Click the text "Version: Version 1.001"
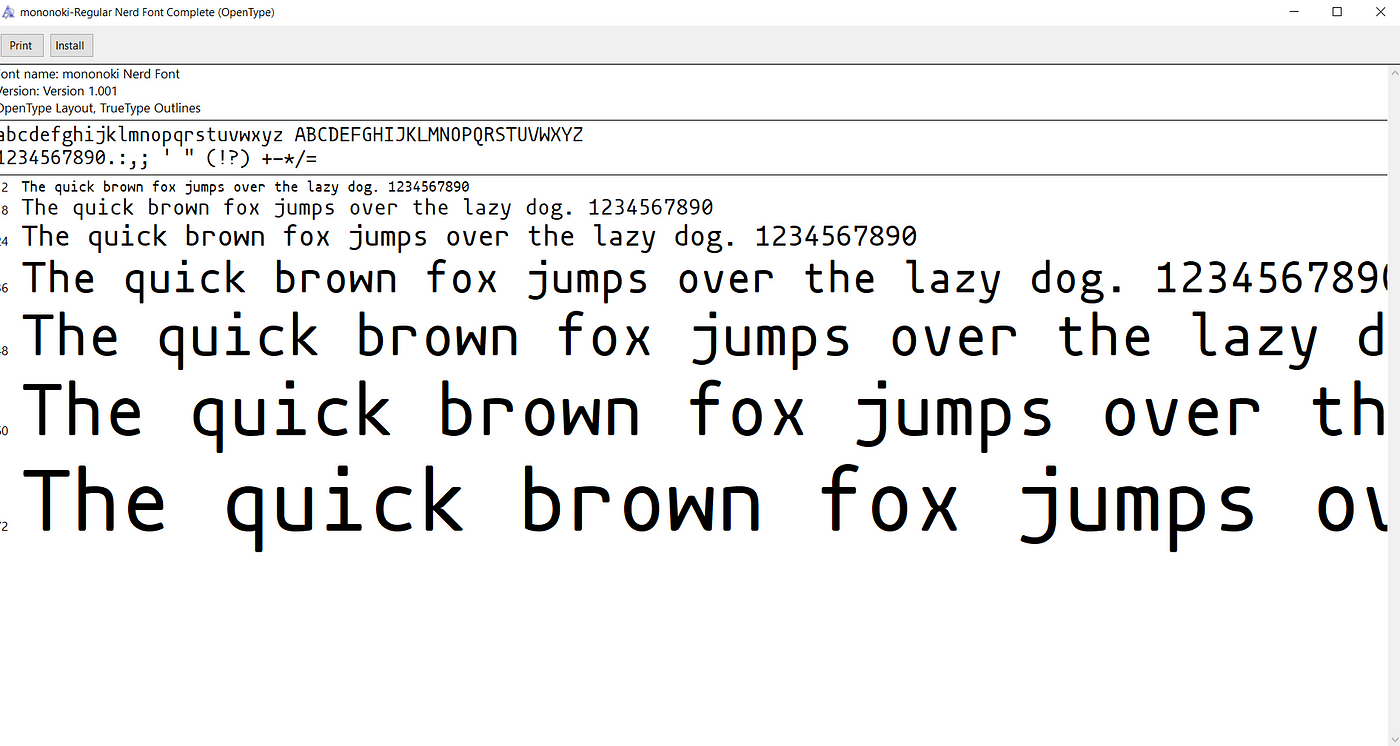This screenshot has height=746, width=1400. click(x=58, y=91)
